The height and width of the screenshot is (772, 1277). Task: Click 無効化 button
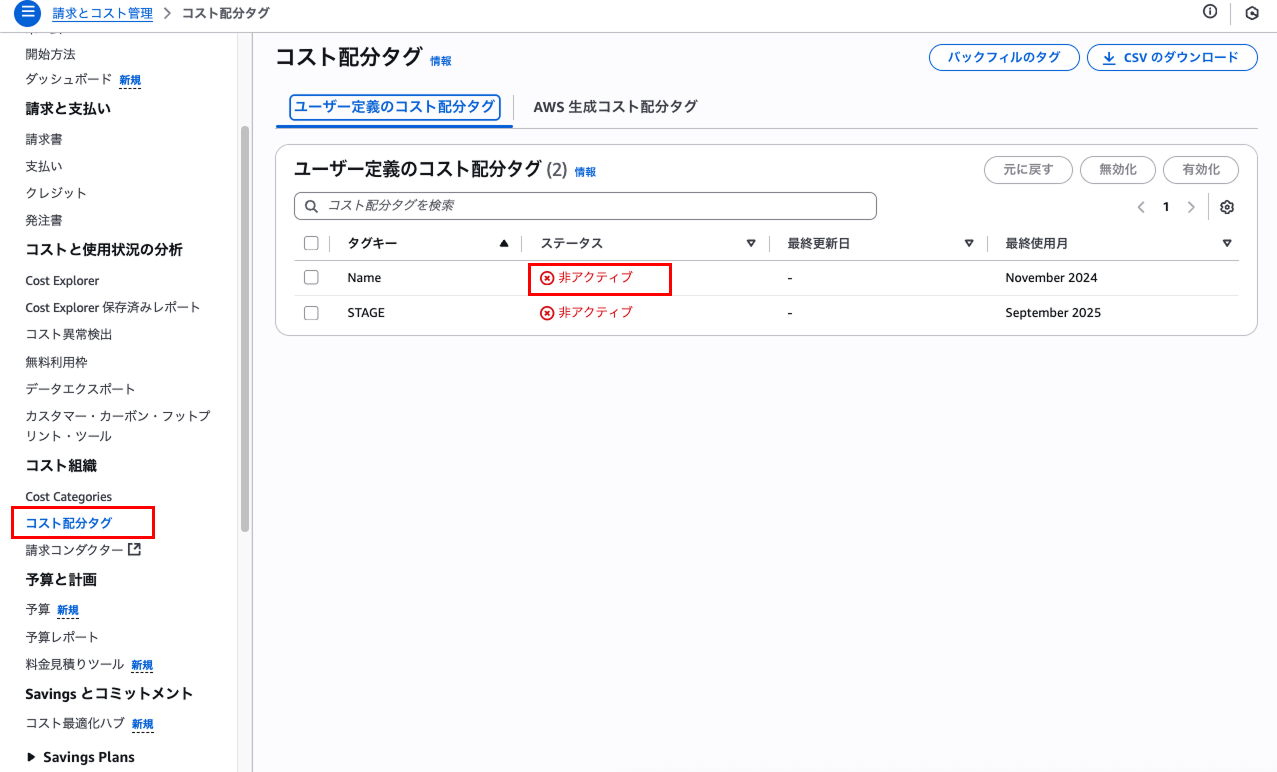pos(1118,170)
